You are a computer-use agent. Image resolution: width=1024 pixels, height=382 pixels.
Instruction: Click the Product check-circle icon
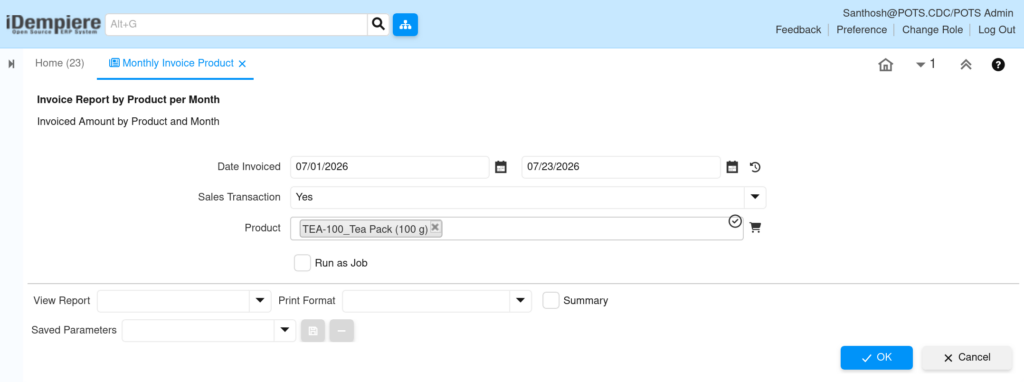(x=735, y=221)
